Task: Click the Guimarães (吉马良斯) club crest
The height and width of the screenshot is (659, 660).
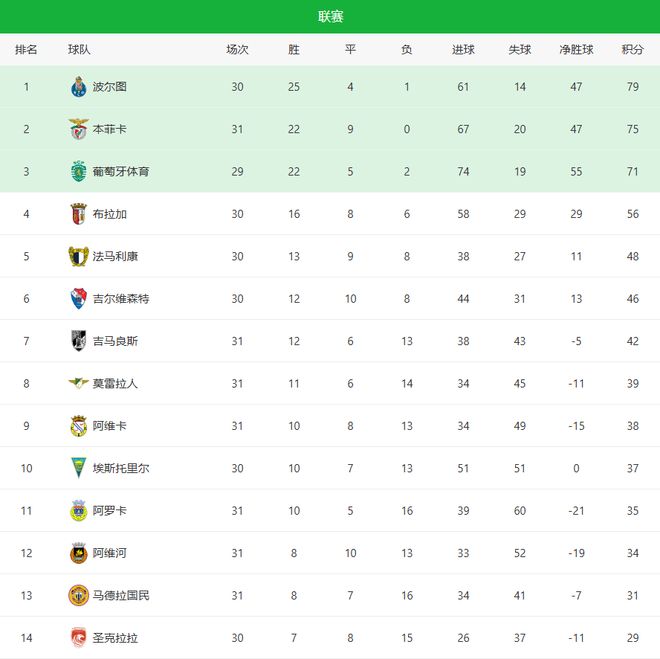Action: tap(78, 341)
